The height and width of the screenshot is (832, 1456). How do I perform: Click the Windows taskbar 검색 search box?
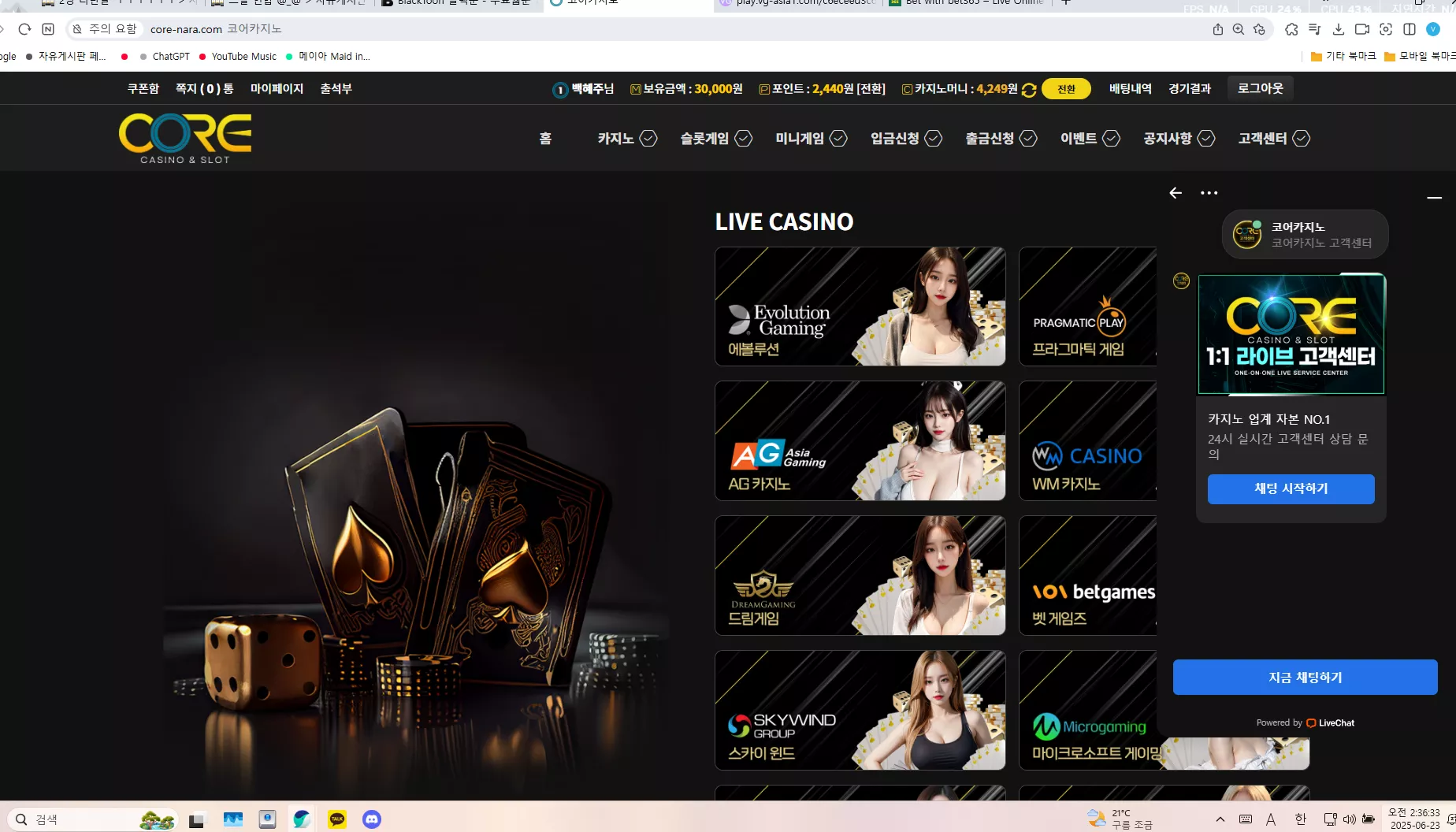pyautogui.click(x=92, y=819)
